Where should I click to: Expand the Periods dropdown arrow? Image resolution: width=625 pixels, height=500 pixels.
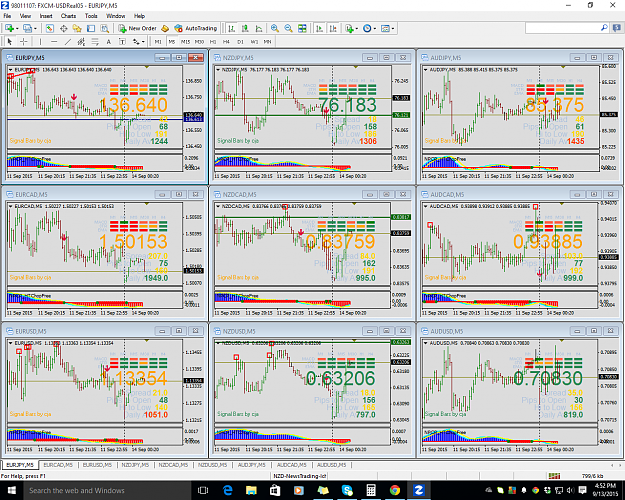[375, 28]
